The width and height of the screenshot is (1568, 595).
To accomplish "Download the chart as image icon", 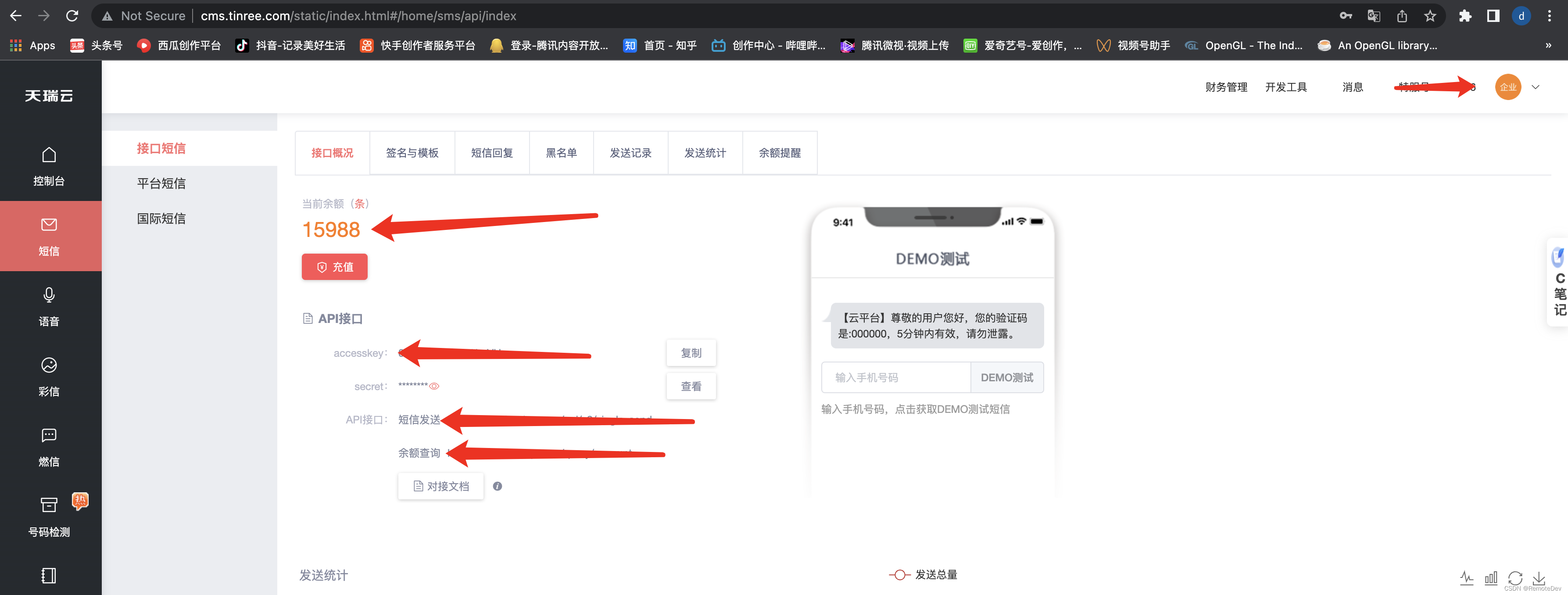I will [1539, 578].
